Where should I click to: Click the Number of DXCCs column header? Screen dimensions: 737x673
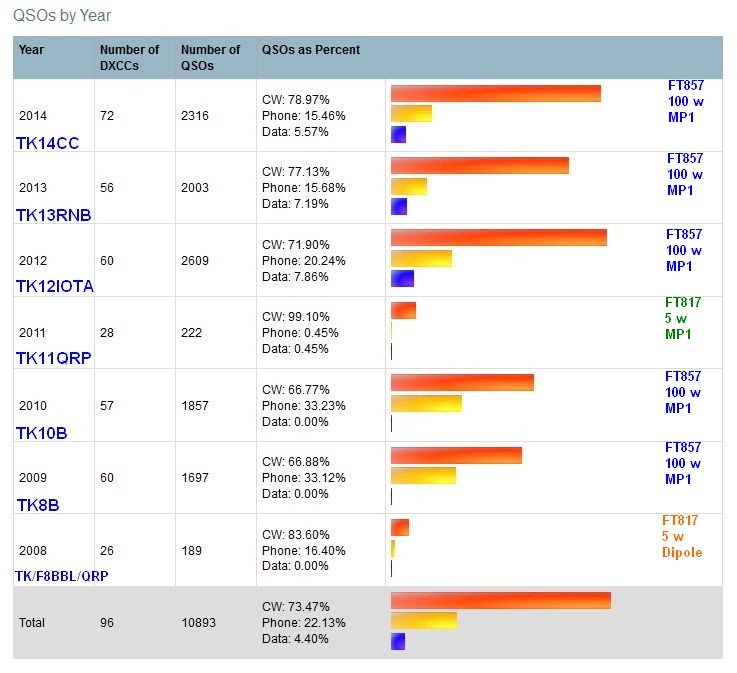pyautogui.click(x=129, y=57)
